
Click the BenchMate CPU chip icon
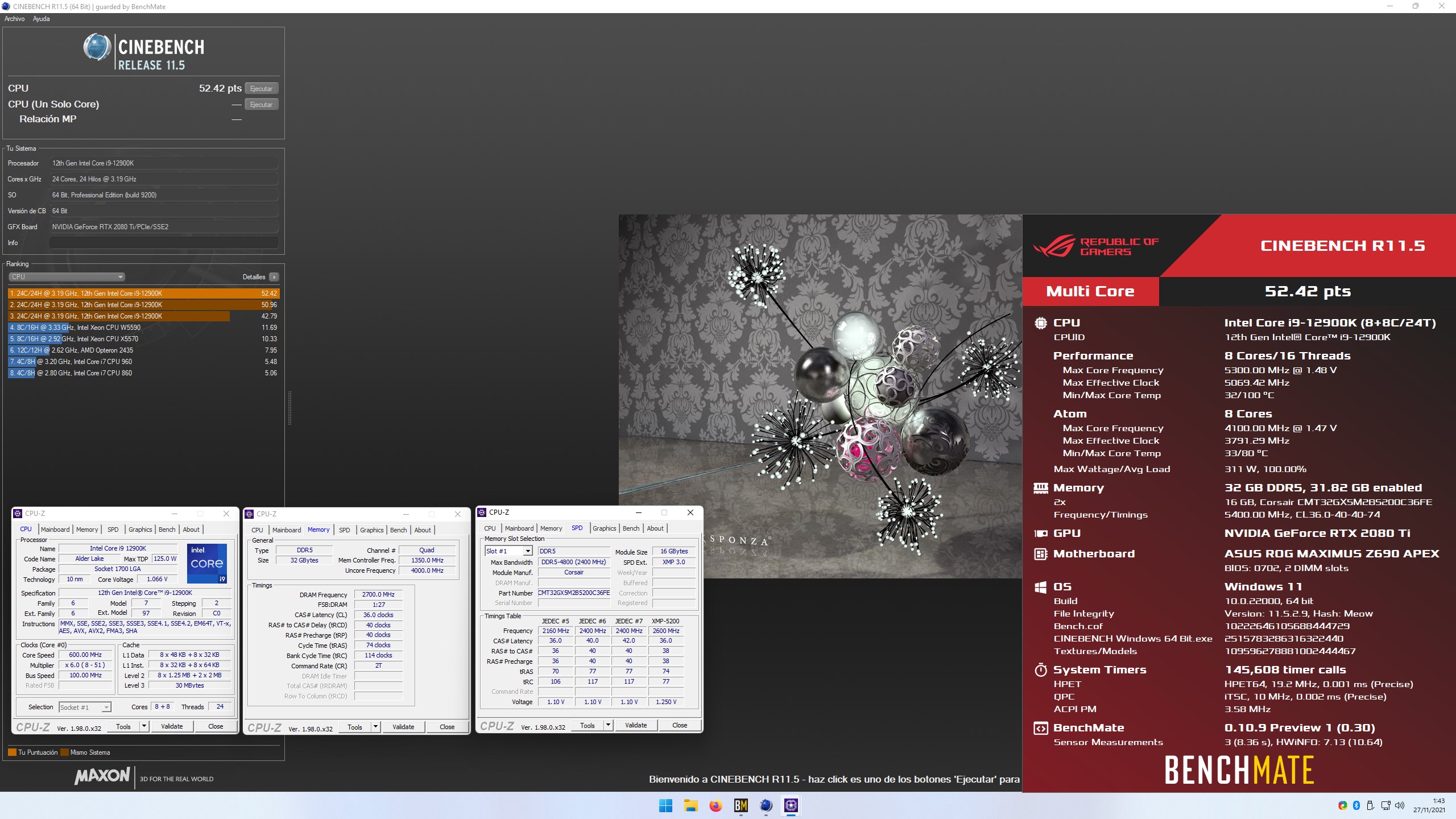point(1041,323)
